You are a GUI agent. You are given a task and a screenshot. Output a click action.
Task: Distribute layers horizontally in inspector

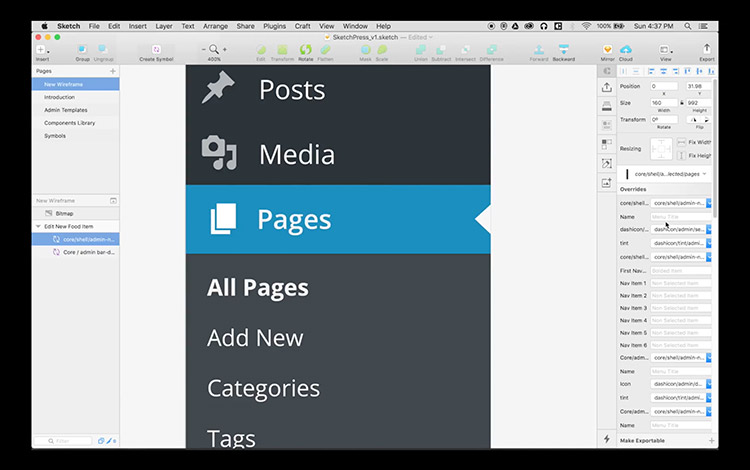pos(623,71)
